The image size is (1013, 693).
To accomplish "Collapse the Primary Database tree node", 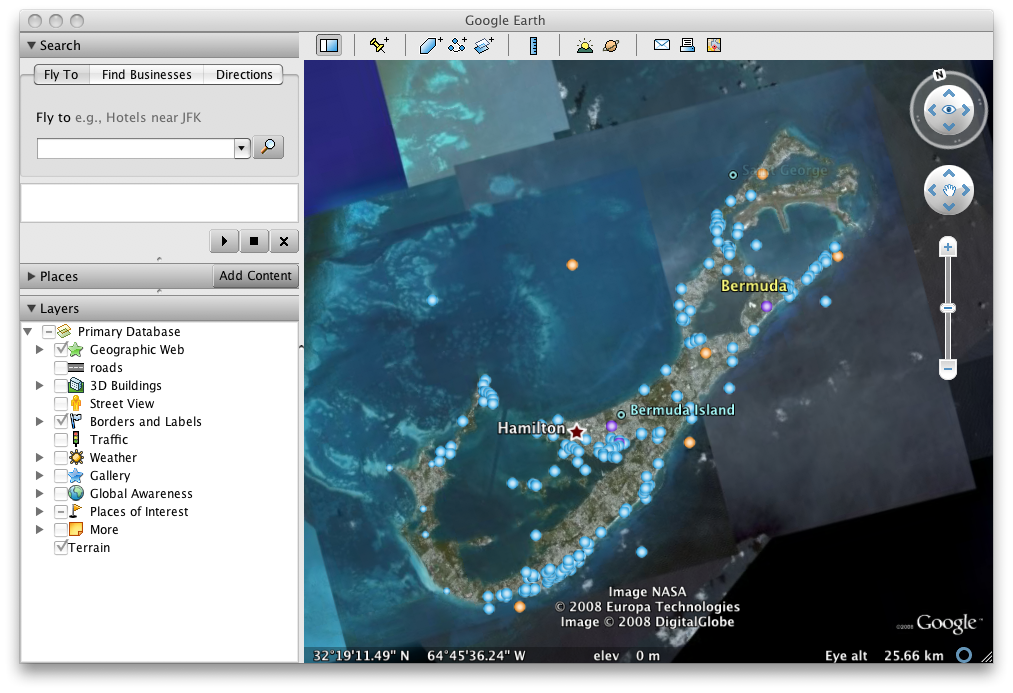I will point(27,331).
